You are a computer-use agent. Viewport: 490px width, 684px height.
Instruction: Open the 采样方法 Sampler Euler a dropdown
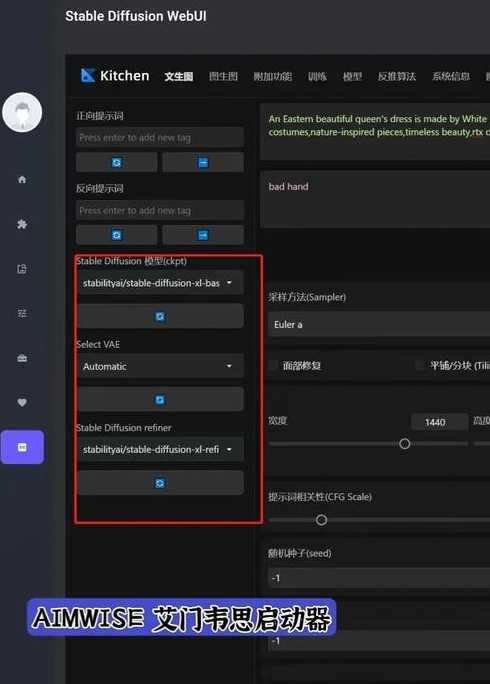tap(379, 324)
